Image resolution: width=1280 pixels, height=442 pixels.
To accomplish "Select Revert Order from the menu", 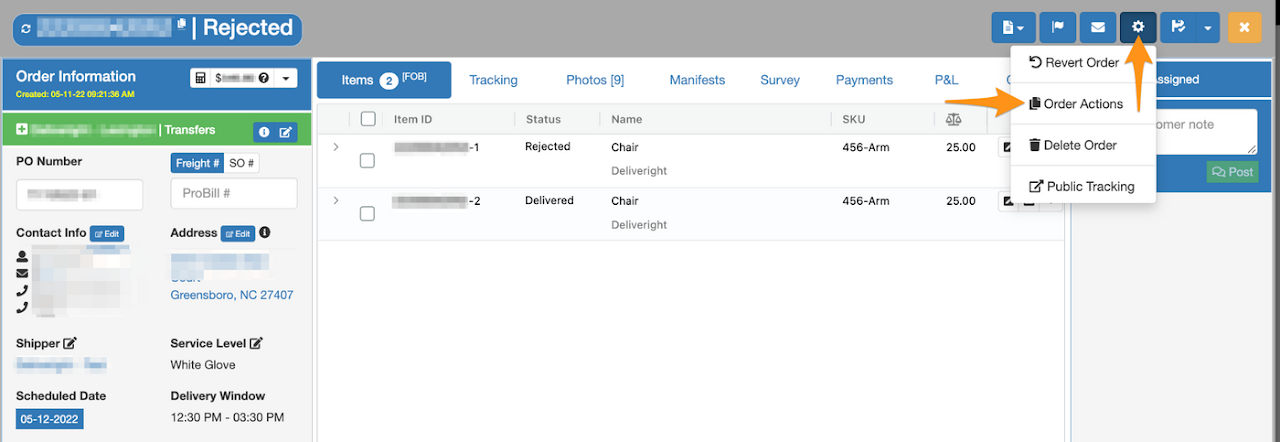I will [x=1083, y=62].
